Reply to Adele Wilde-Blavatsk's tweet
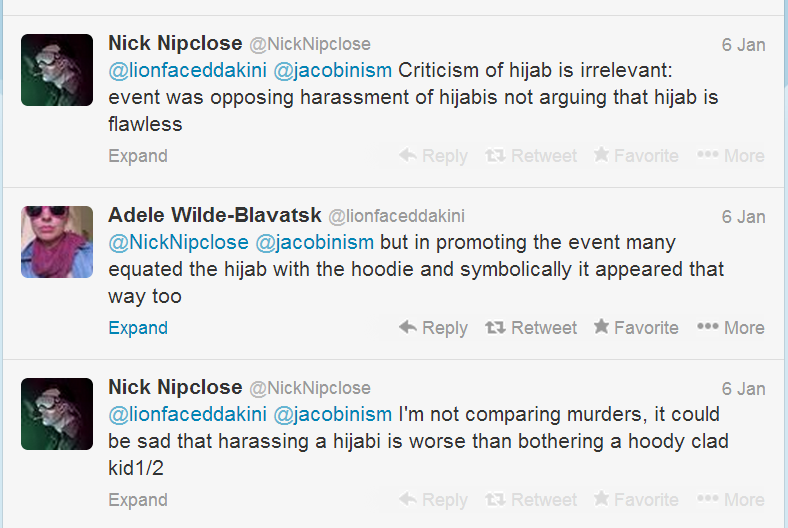This screenshot has width=788, height=528. (433, 328)
